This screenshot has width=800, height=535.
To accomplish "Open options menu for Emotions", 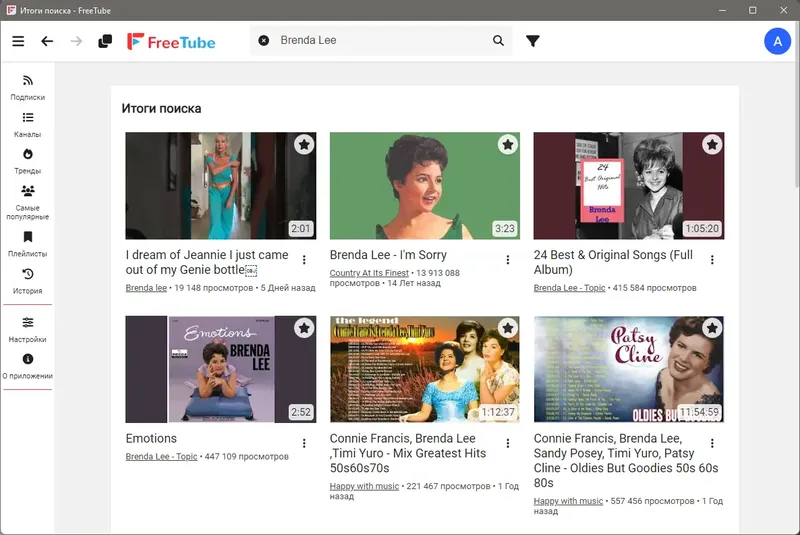I will point(304,443).
